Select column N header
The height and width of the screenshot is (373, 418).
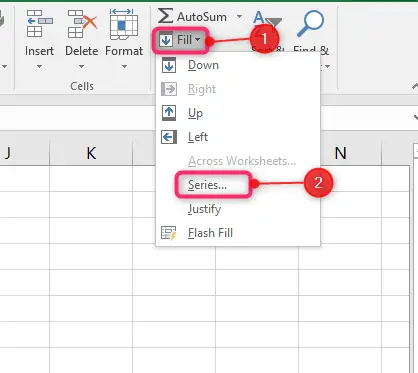340,153
